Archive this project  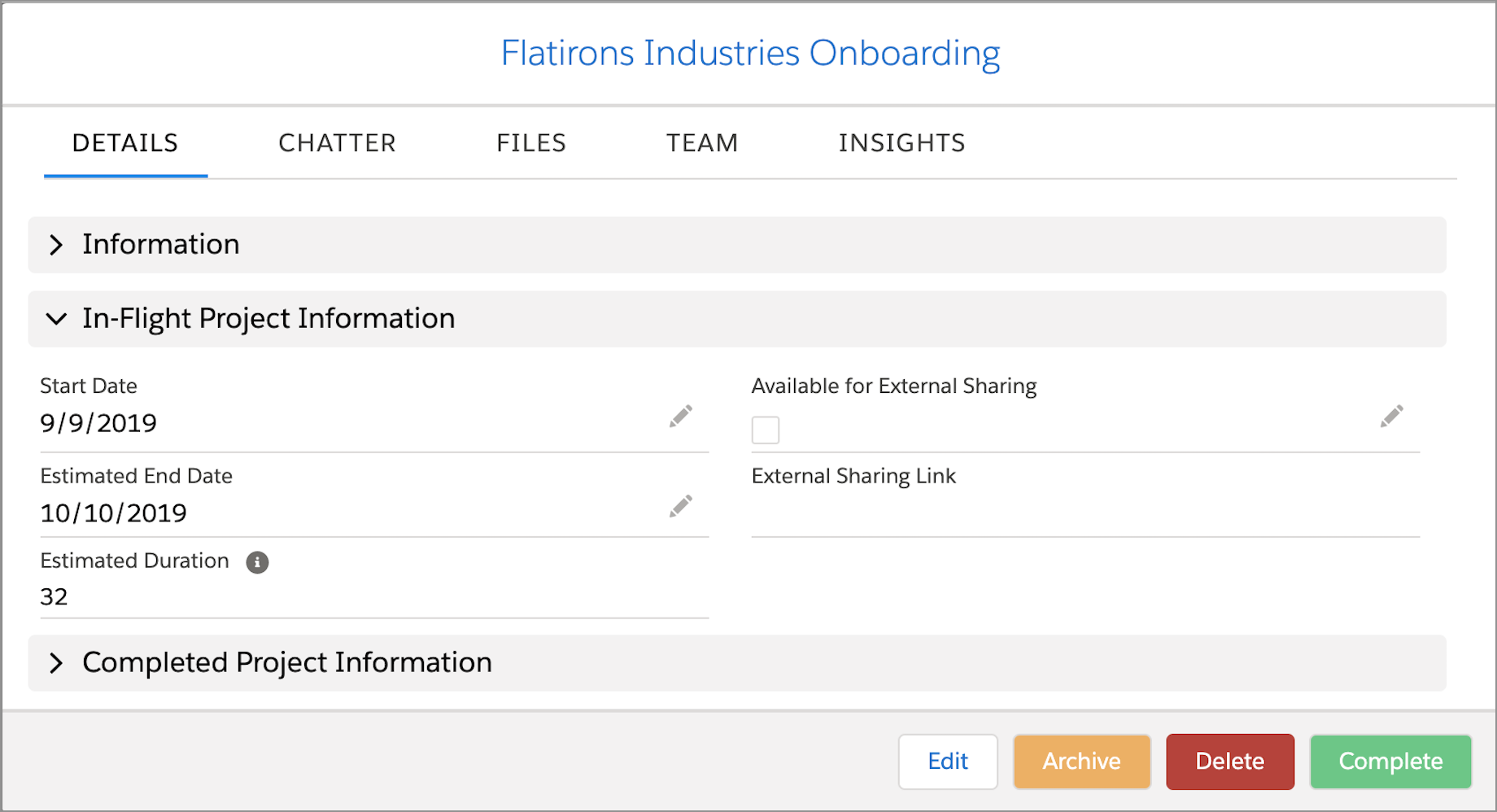click(x=1082, y=762)
